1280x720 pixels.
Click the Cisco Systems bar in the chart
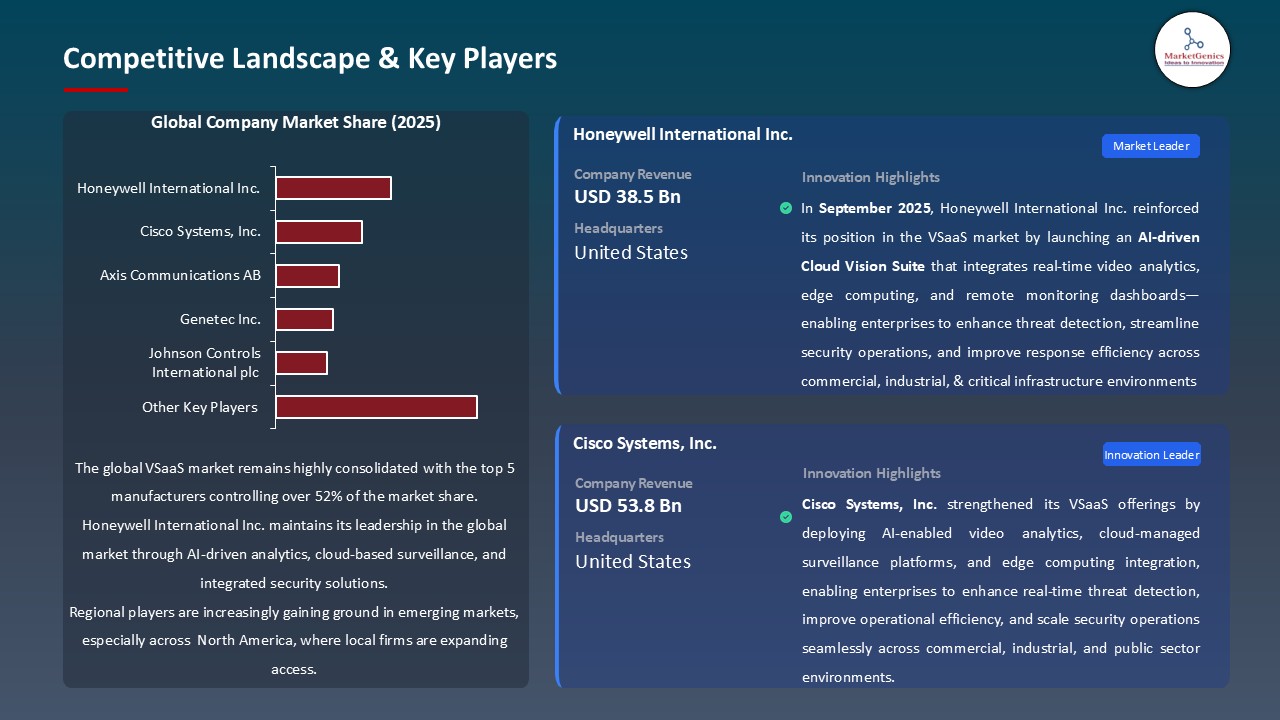[x=318, y=231]
